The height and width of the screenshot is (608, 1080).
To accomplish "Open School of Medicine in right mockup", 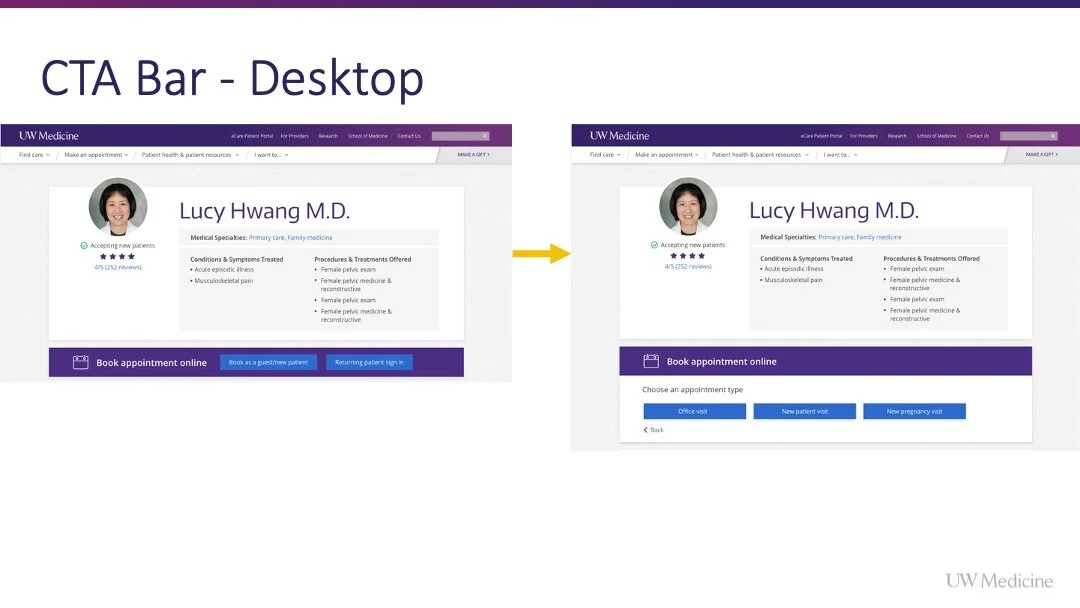I will point(937,136).
